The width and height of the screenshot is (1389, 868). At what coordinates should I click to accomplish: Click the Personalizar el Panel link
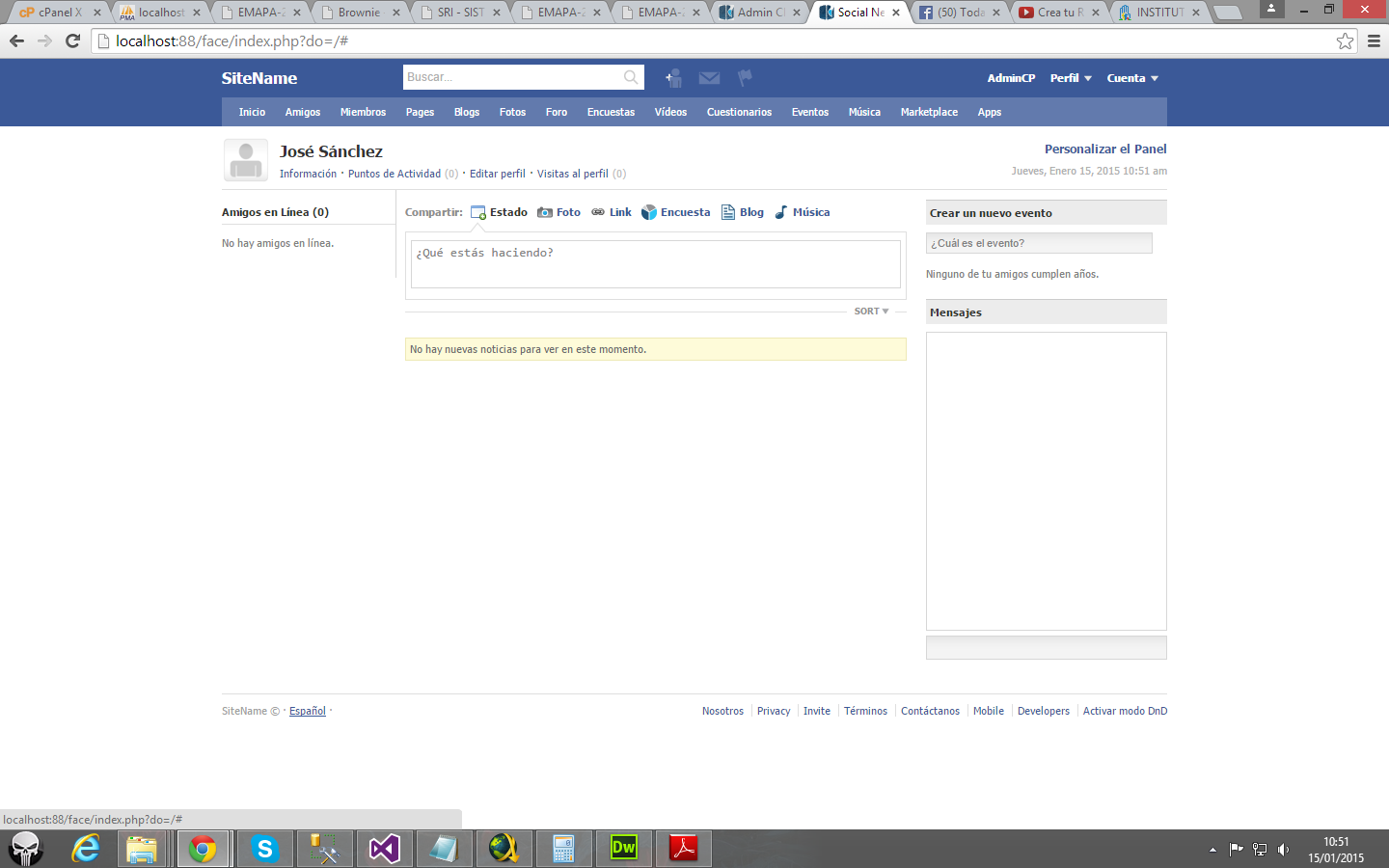tap(1105, 149)
